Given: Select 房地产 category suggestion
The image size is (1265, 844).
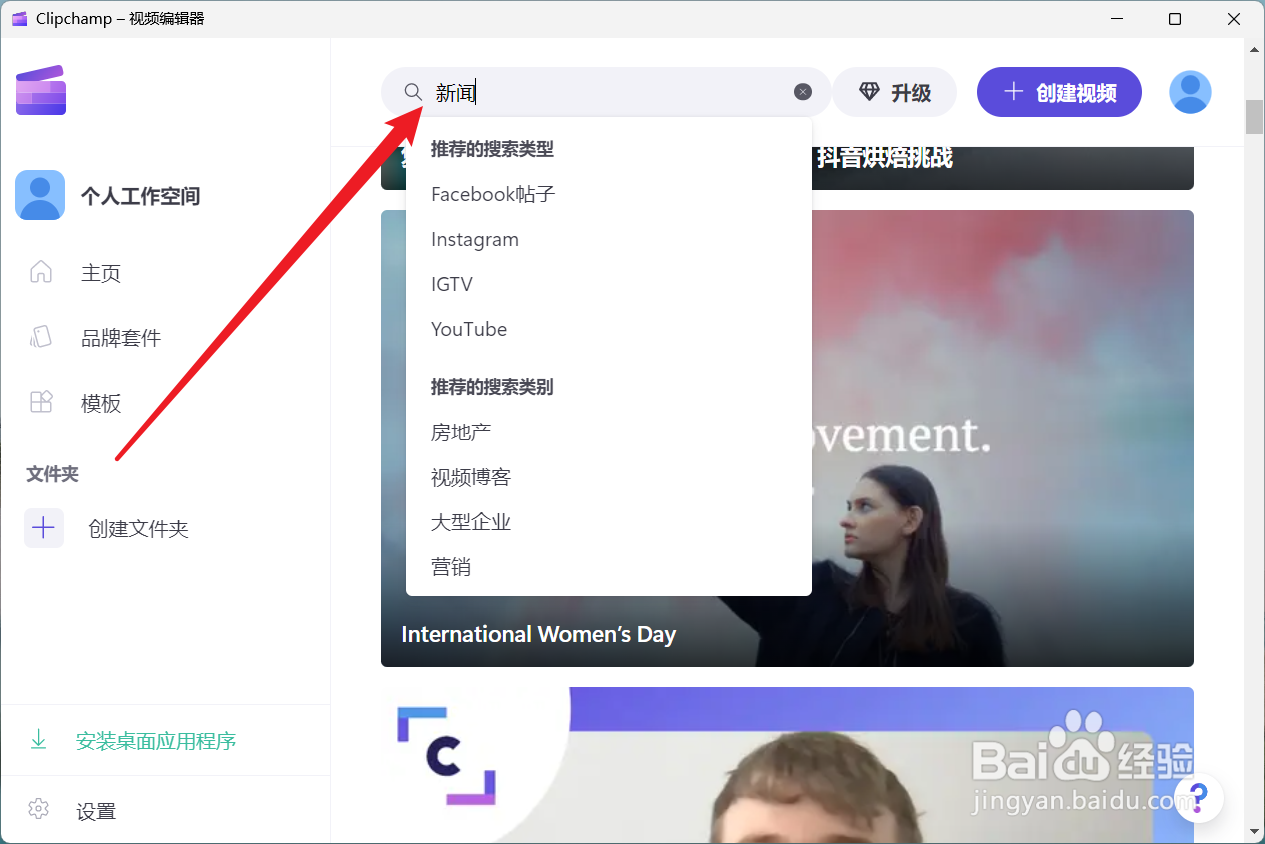Looking at the screenshot, I should point(461,432).
